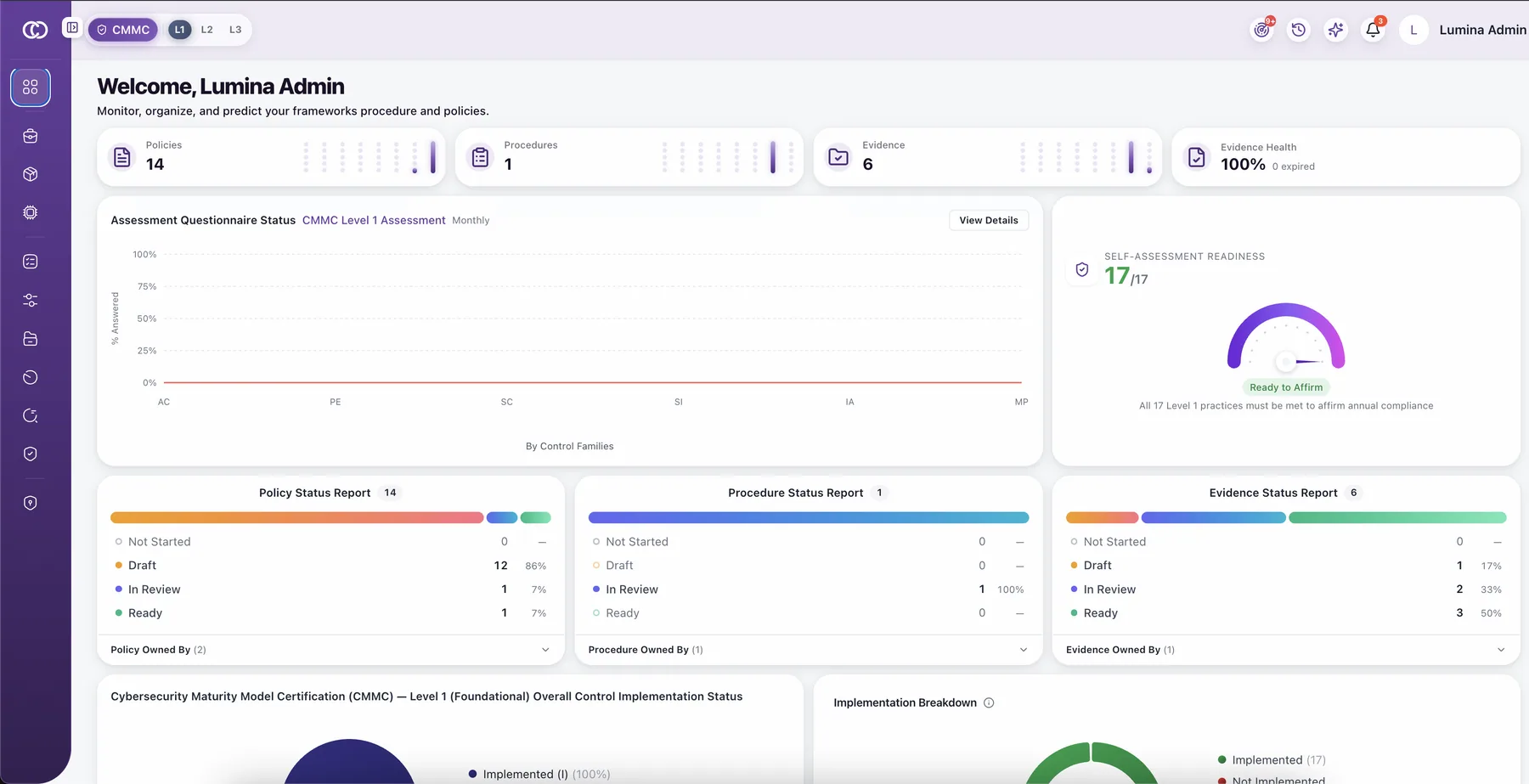Open the Policies summary card
This screenshot has height=784, width=1529.
click(x=271, y=157)
